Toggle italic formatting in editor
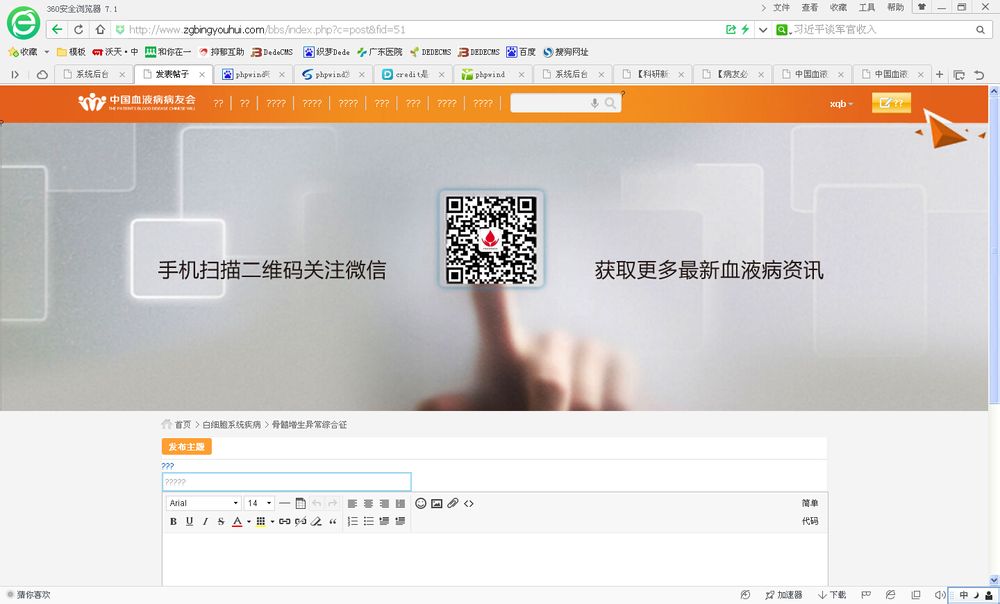Image resolution: width=1000 pixels, height=604 pixels. point(205,521)
